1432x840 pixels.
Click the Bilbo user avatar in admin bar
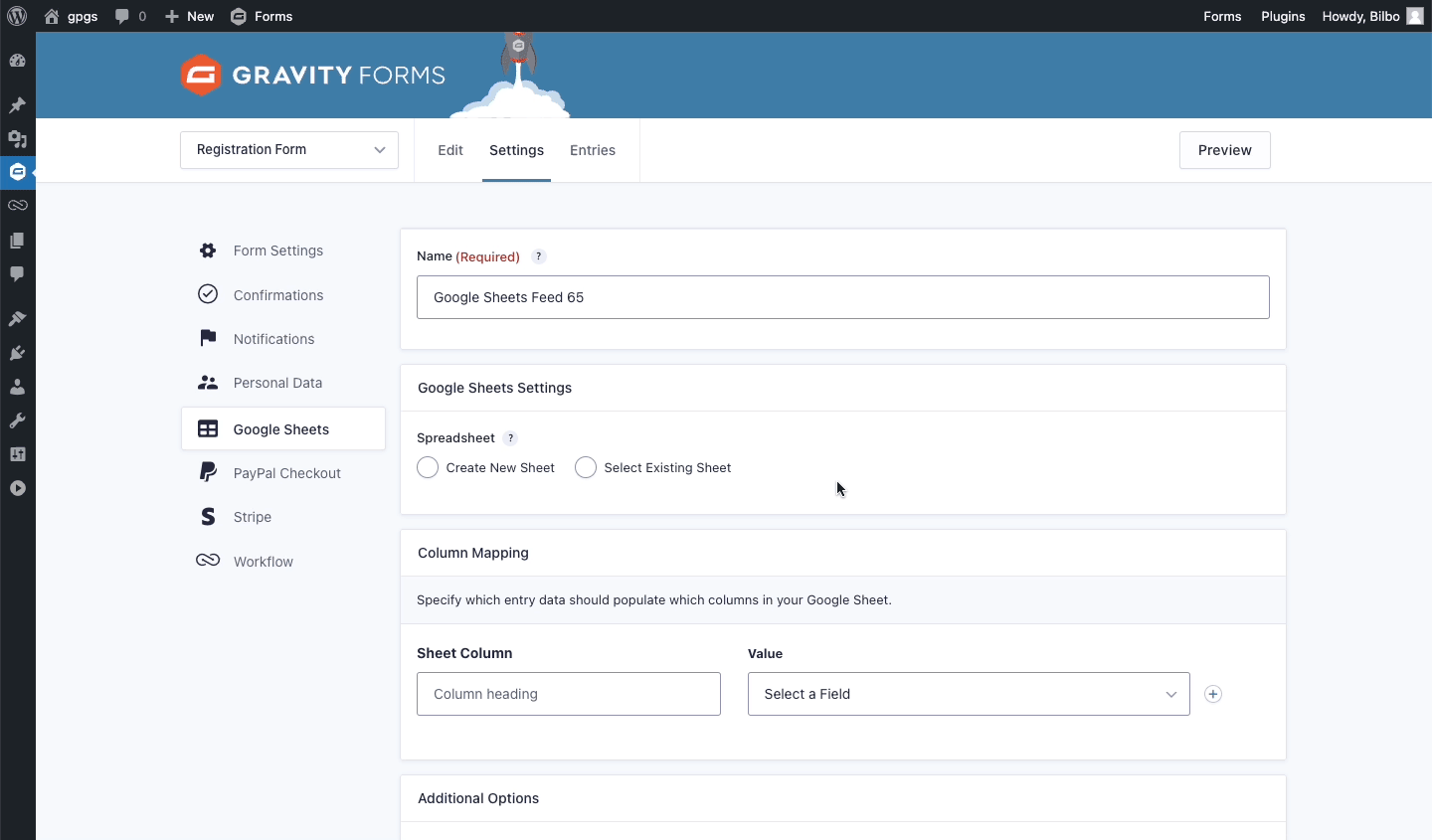click(1415, 16)
